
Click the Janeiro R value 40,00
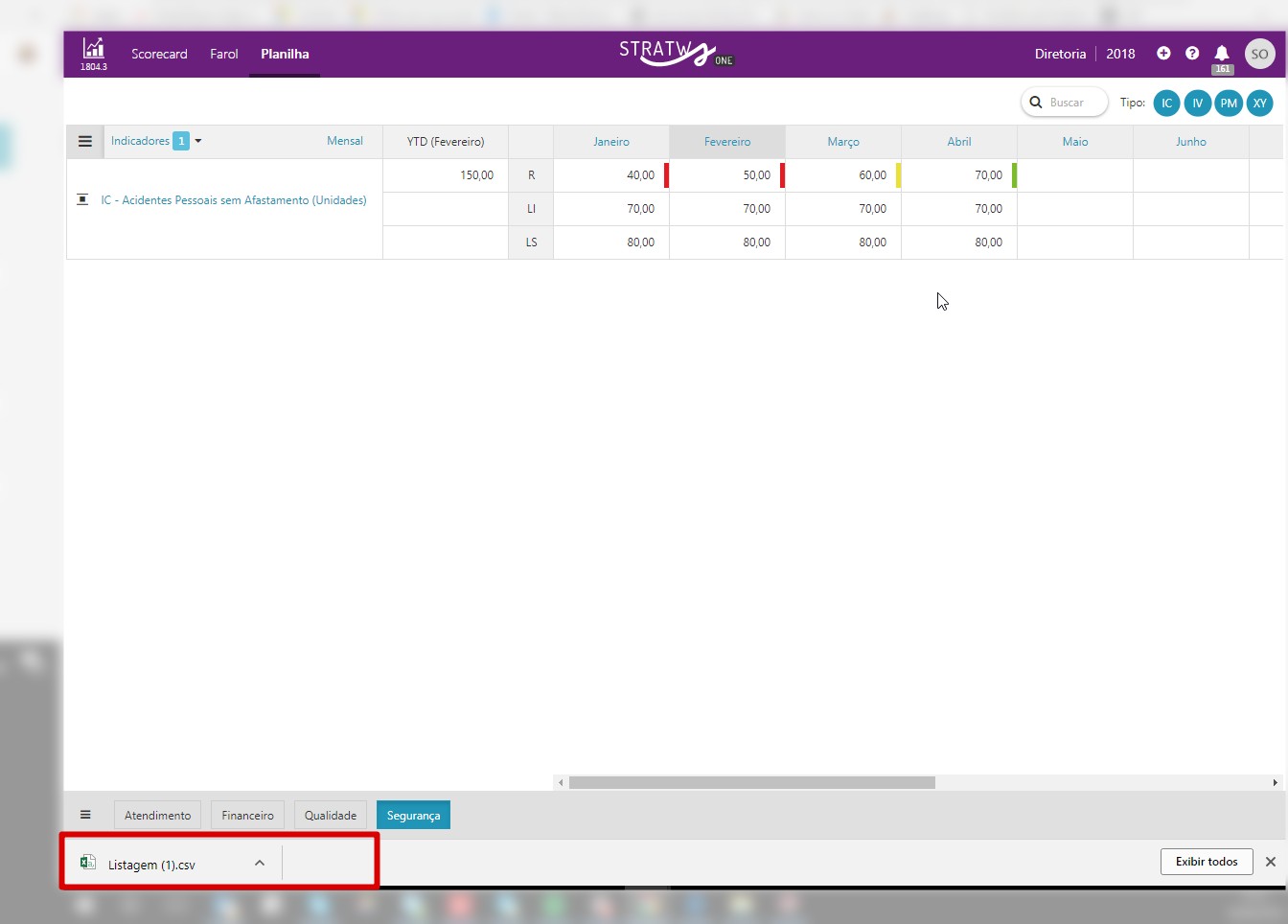tap(640, 175)
